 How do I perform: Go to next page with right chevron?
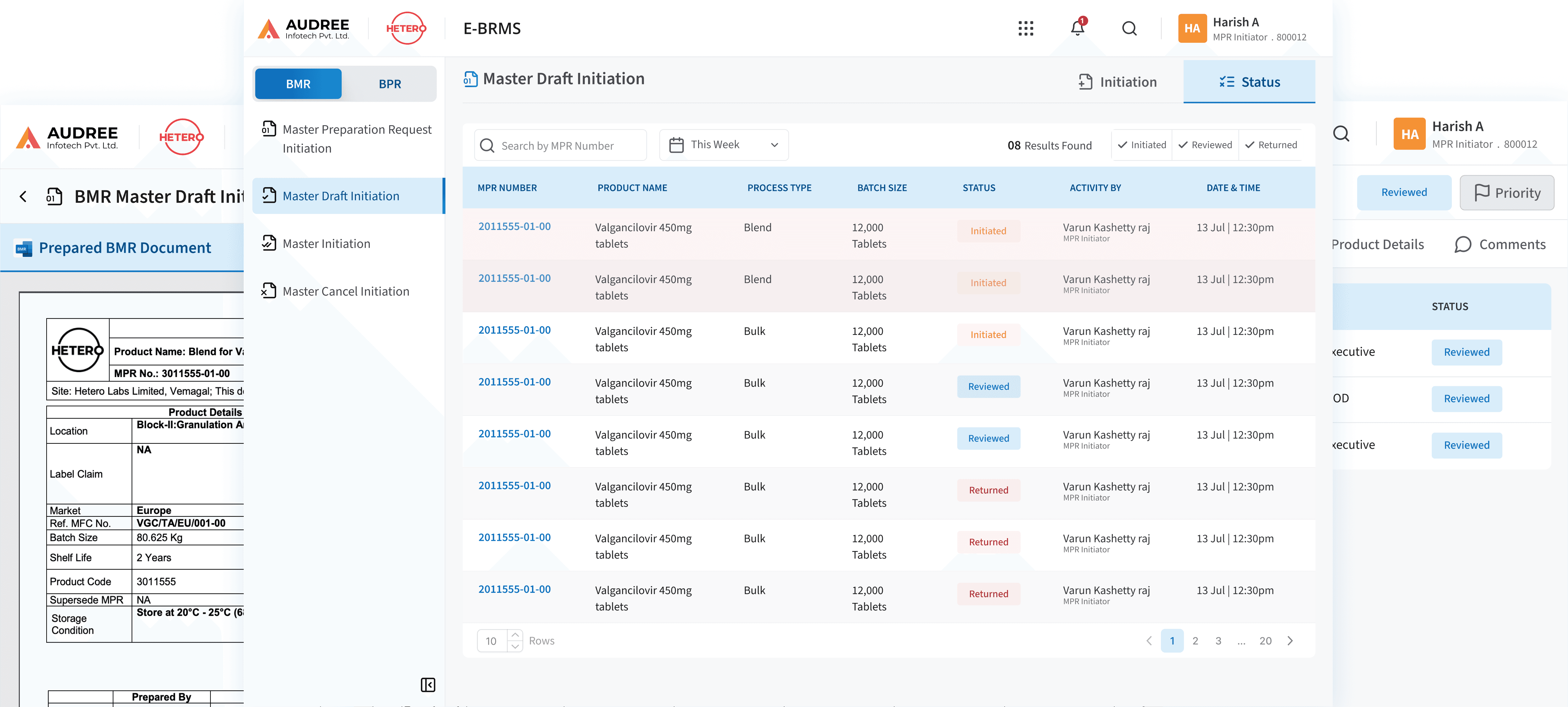[1290, 641]
